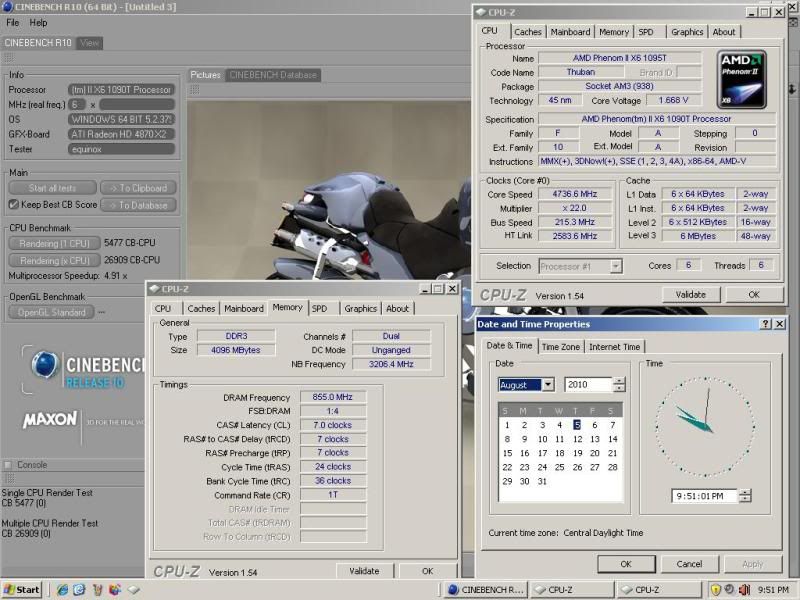This screenshot has width=800, height=600.
Task: Click the title bar icon of the processor CPU-Z window
Action: [481, 12]
